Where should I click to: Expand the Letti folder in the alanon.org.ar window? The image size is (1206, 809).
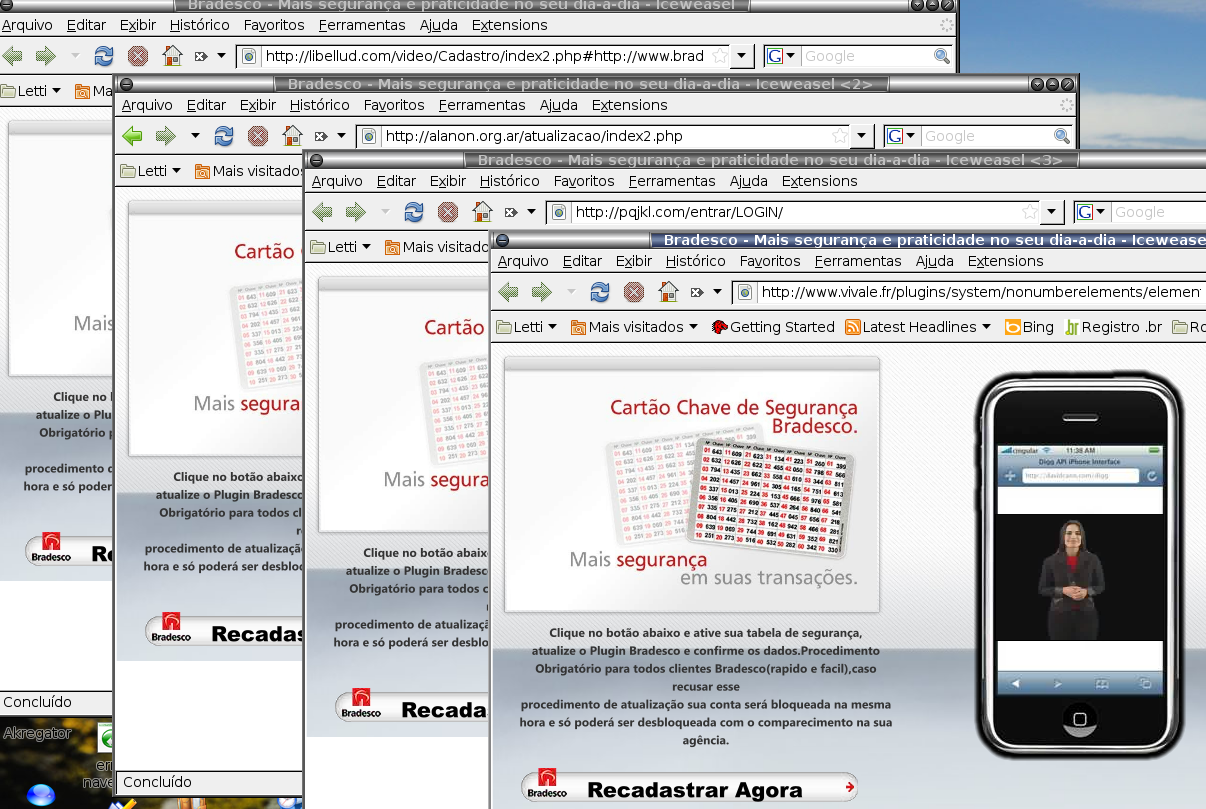click(150, 171)
